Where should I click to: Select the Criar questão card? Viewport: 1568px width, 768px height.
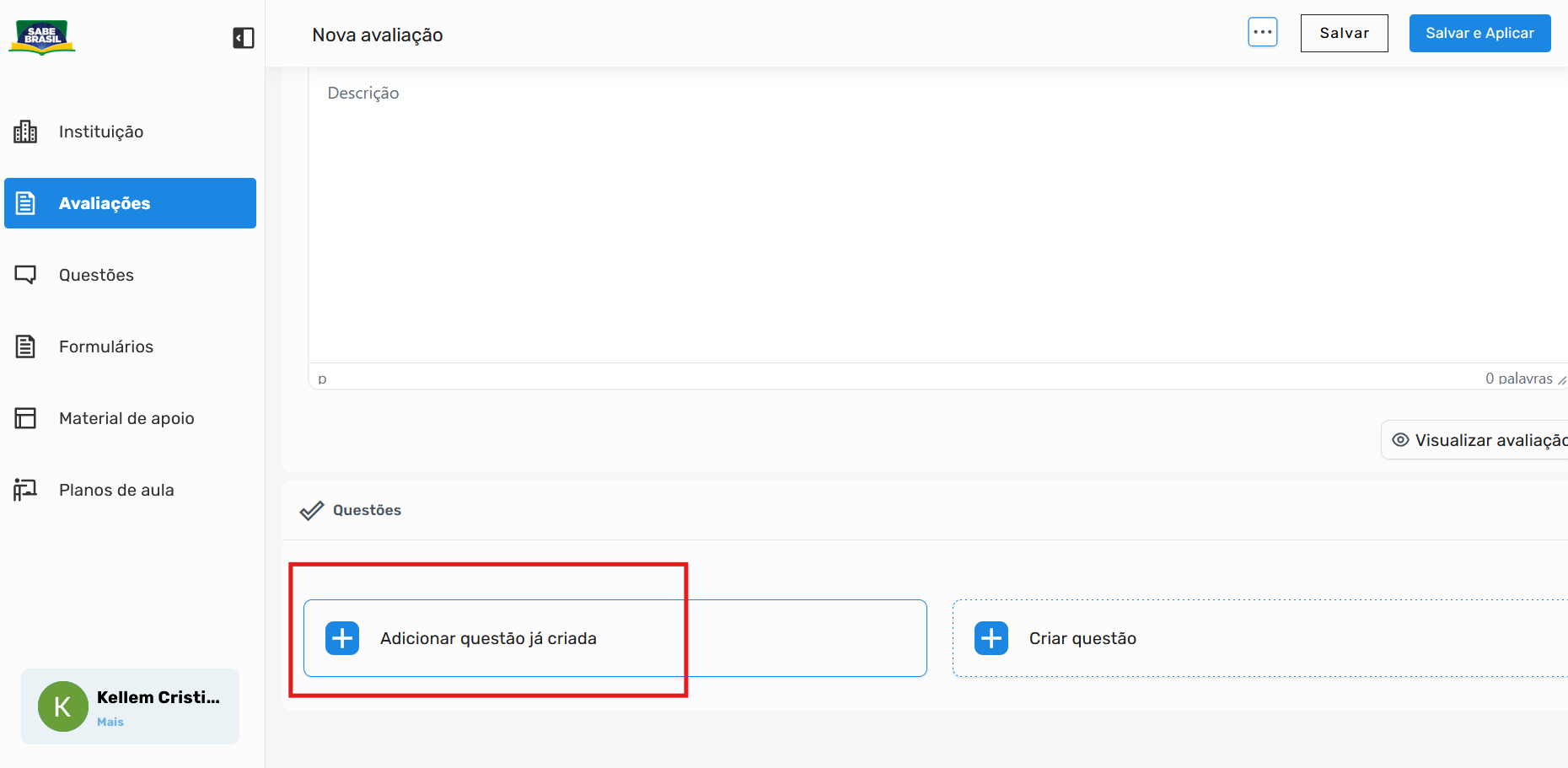click(1260, 638)
